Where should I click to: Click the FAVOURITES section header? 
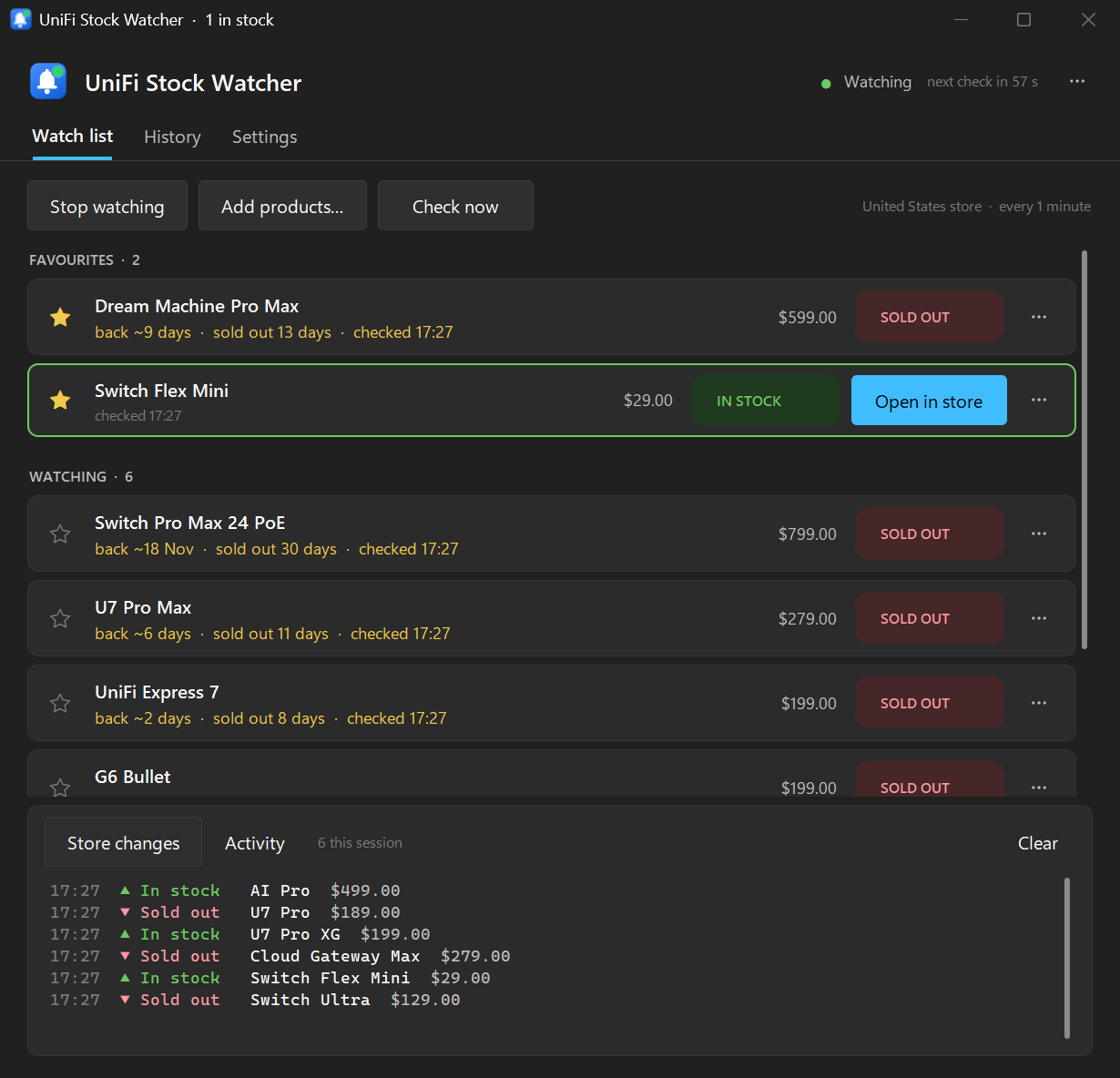85,260
